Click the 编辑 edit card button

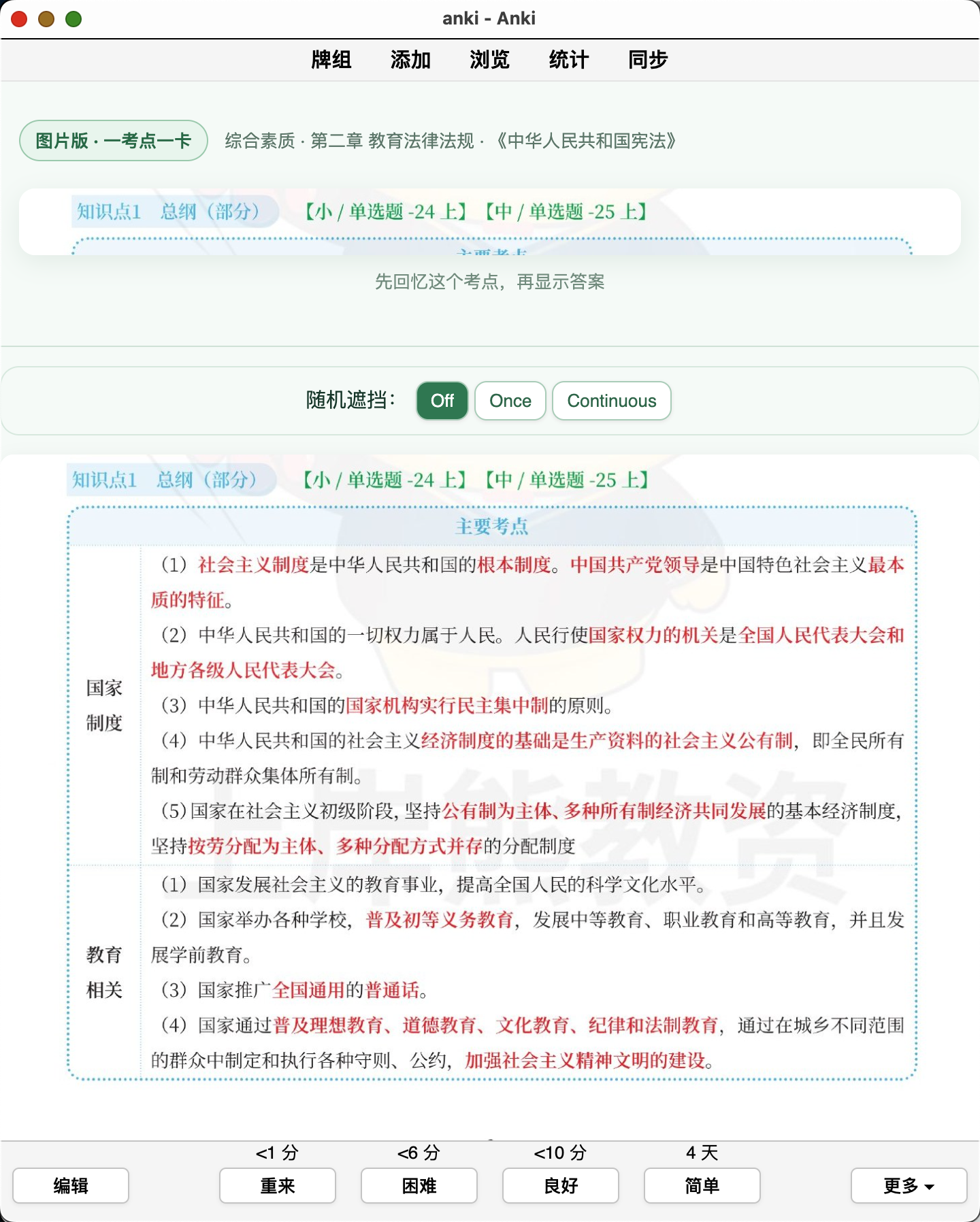coord(71,1186)
